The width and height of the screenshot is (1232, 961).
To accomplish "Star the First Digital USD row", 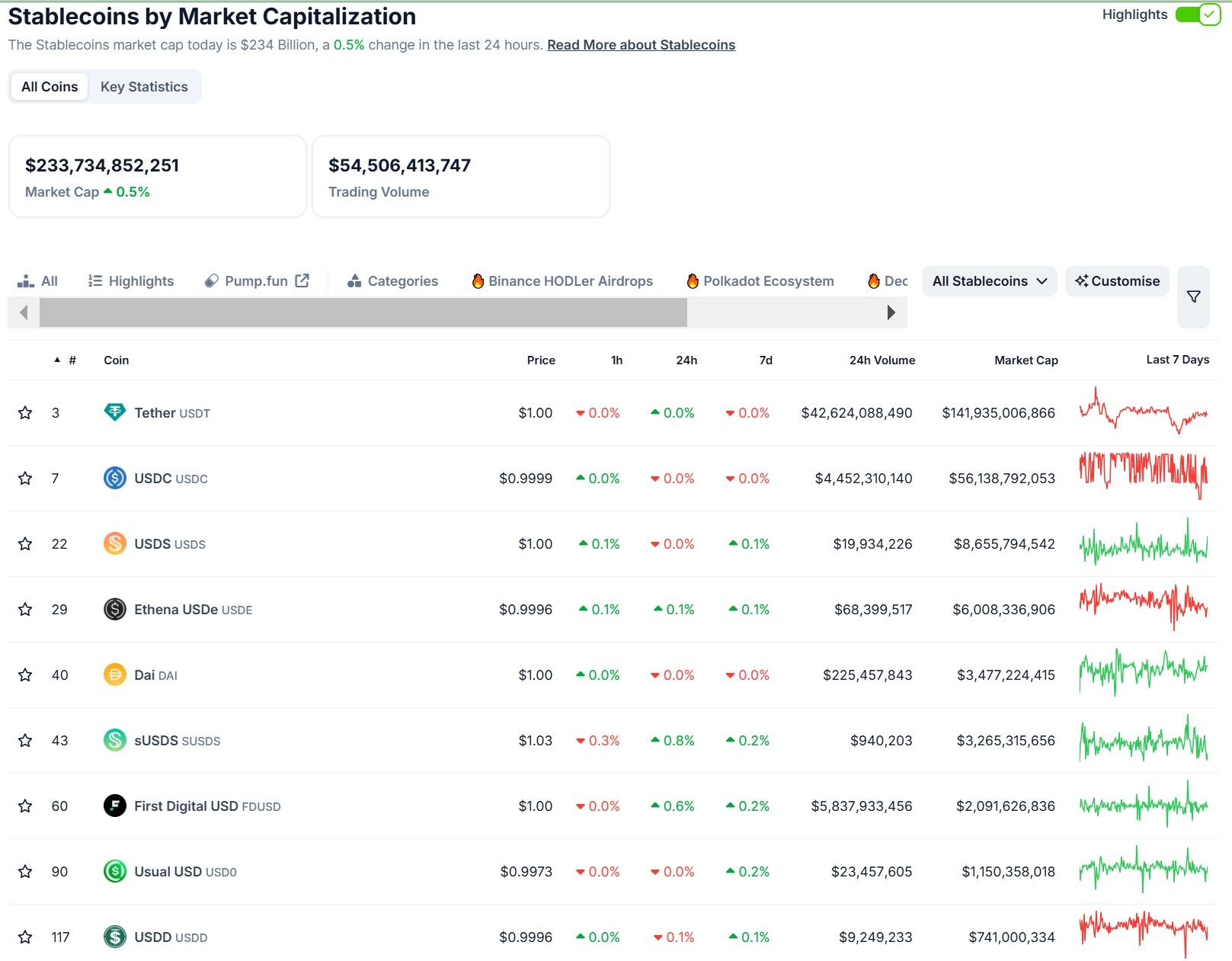I will point(25,806).
